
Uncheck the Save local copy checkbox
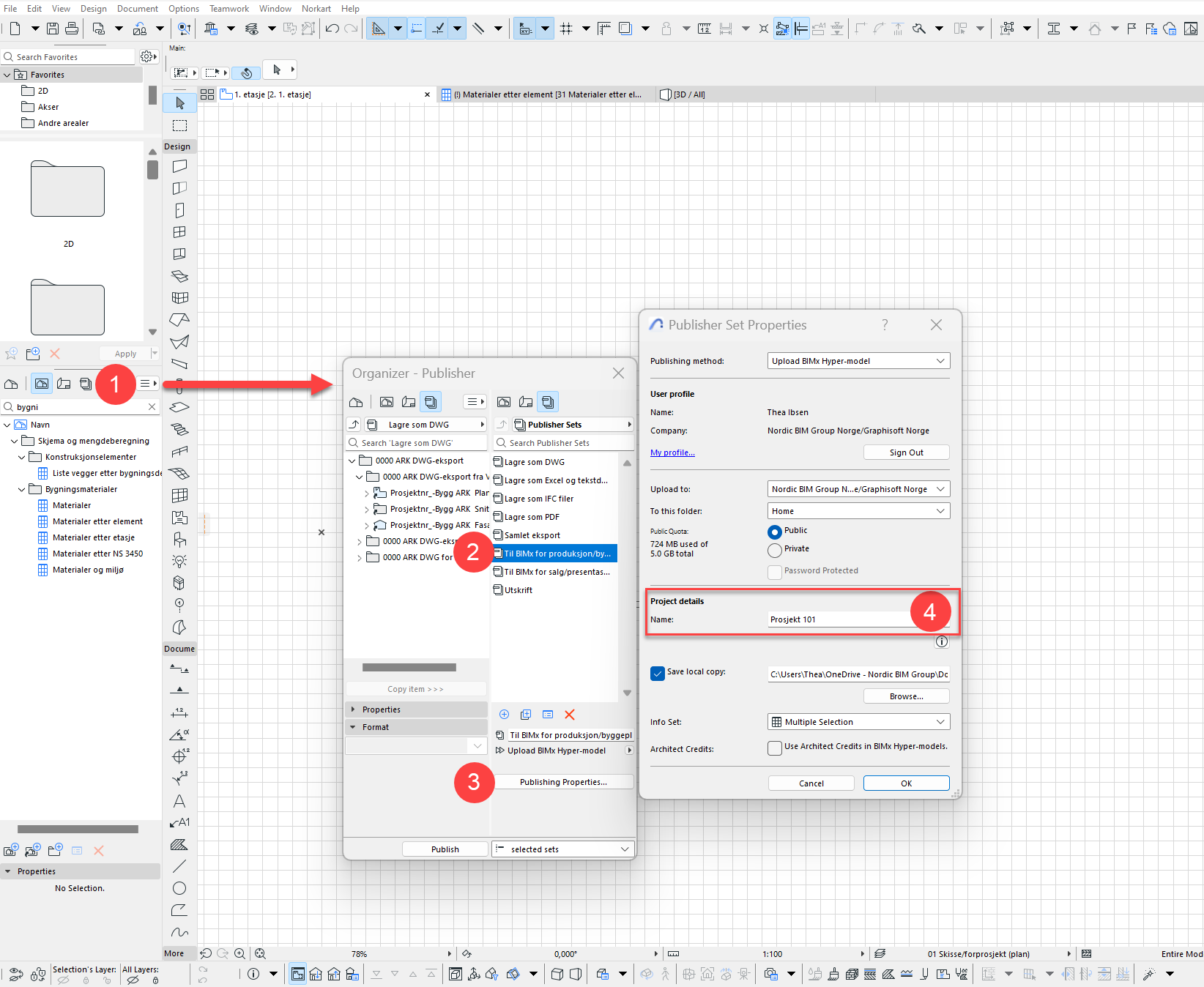point(658,673)
